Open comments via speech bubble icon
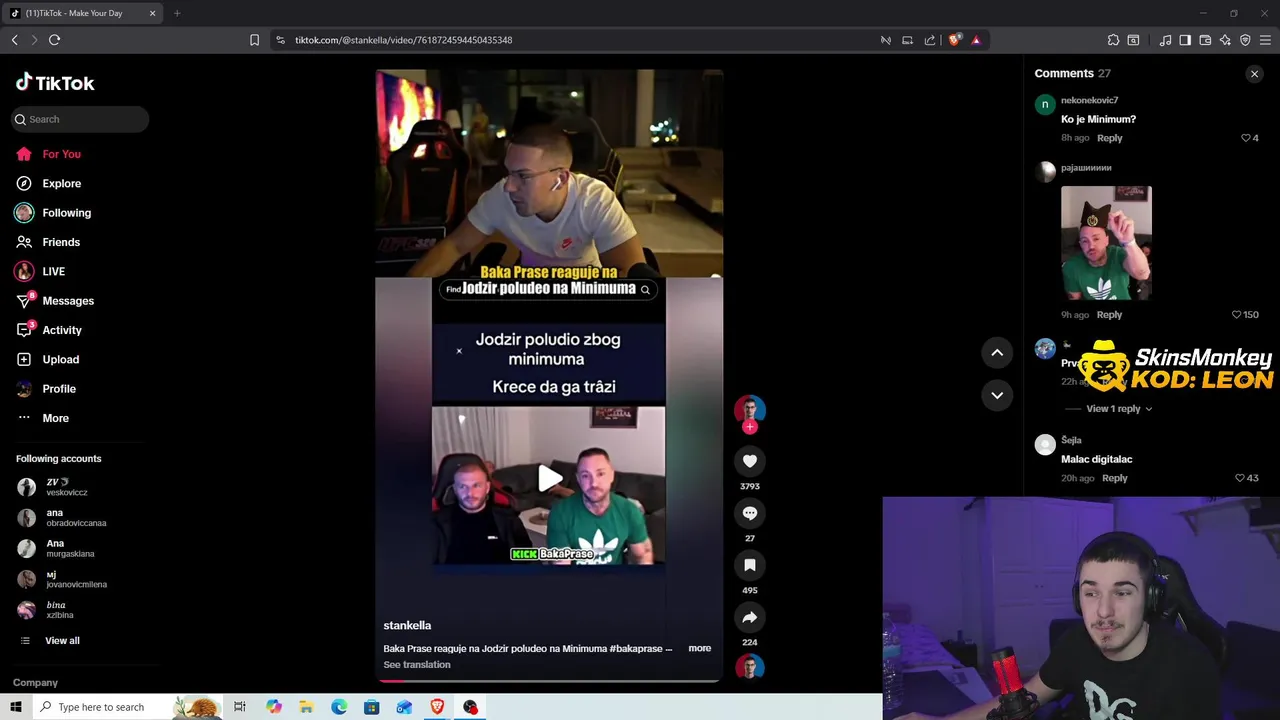Viewport: 1280px width, 720px height. (750, 513)
